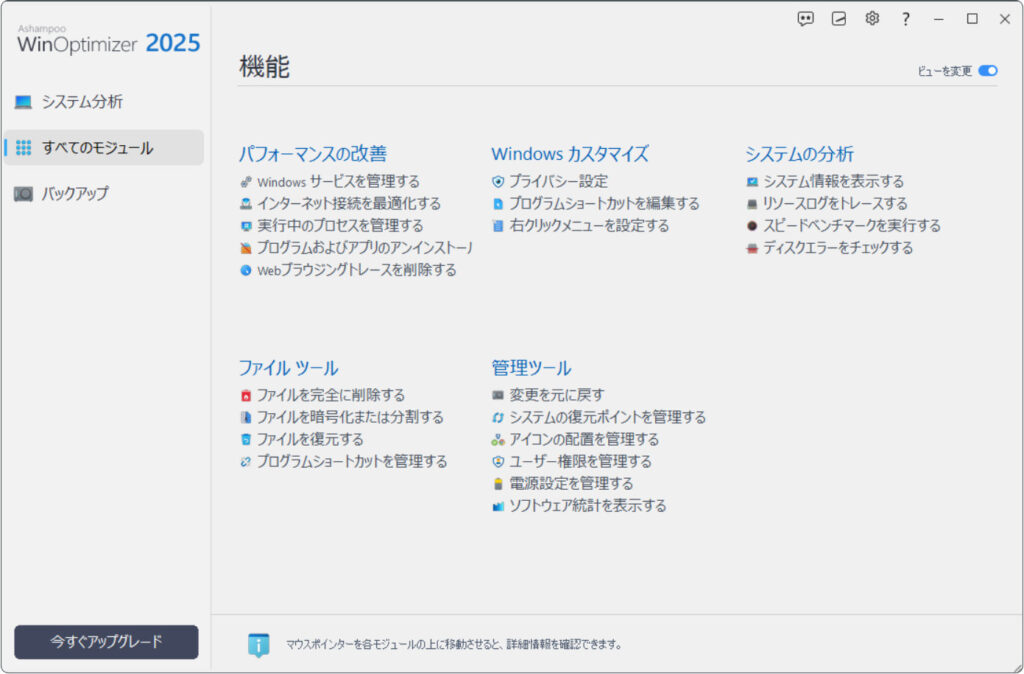Click the icon next to プログラムショートカットを編集する

point(498,204)
